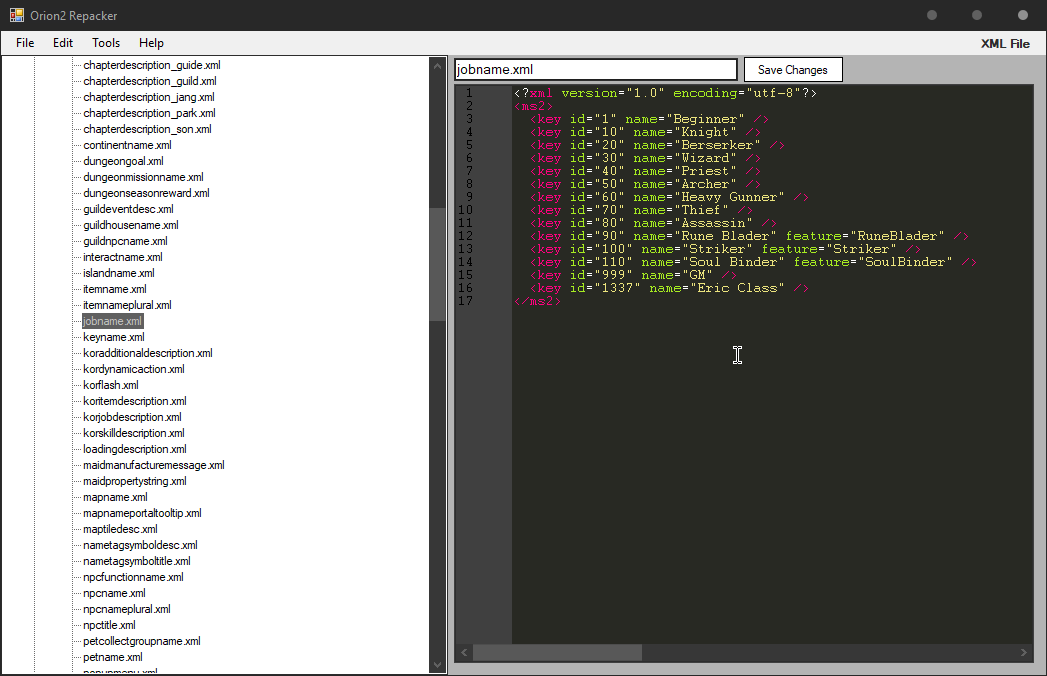Select guildeventdesc.xml file
The image size is (1047, 676).
pos(128,209)
